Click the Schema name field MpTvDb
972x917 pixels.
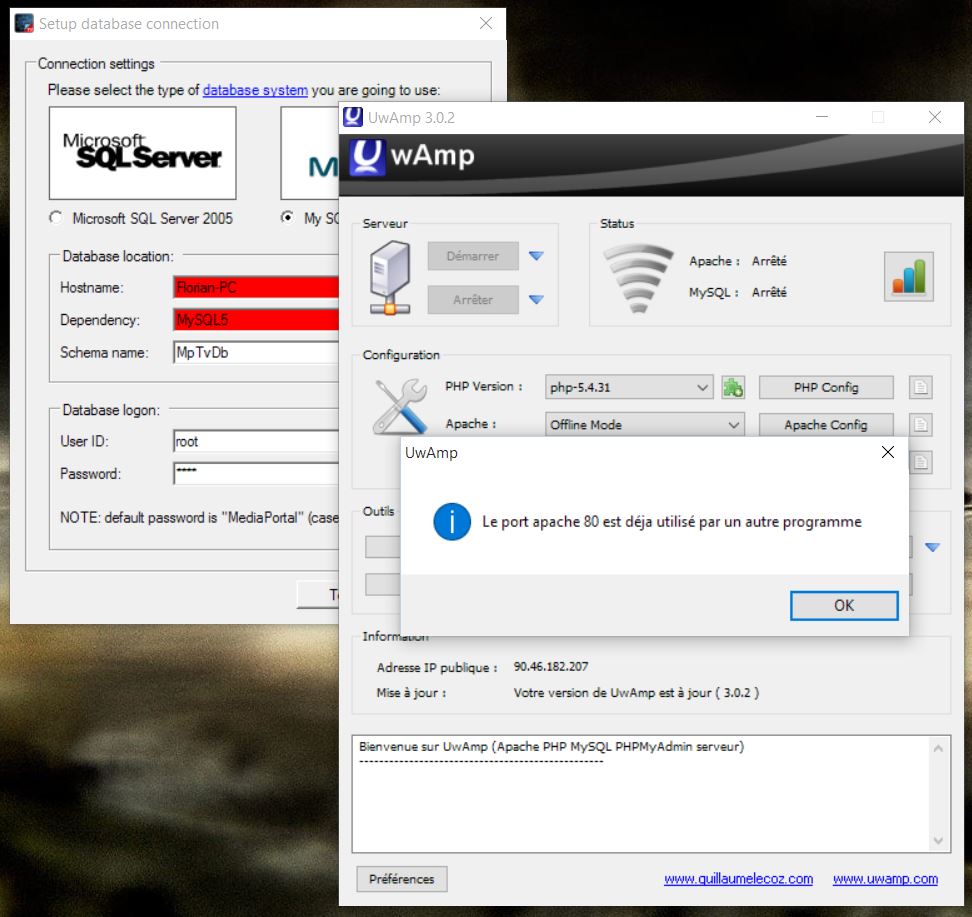[x=256, y=352]
